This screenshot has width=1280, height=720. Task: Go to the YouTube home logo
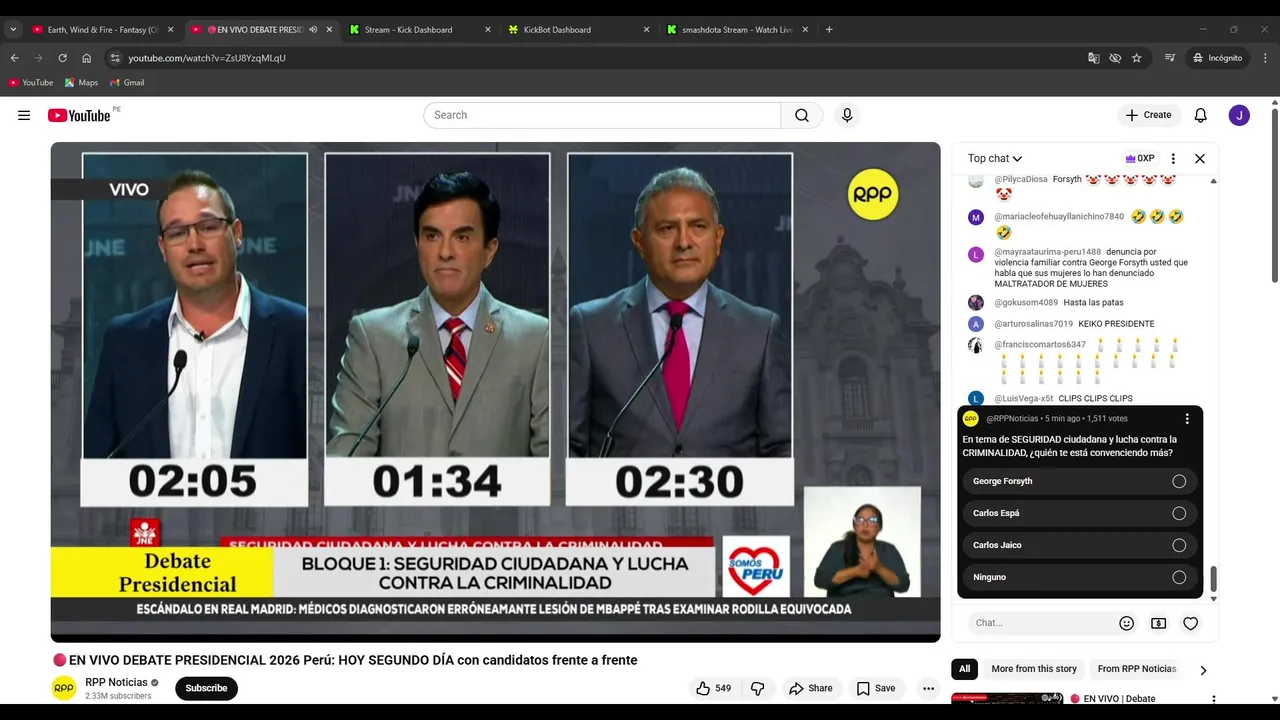[x=79, y=115]
